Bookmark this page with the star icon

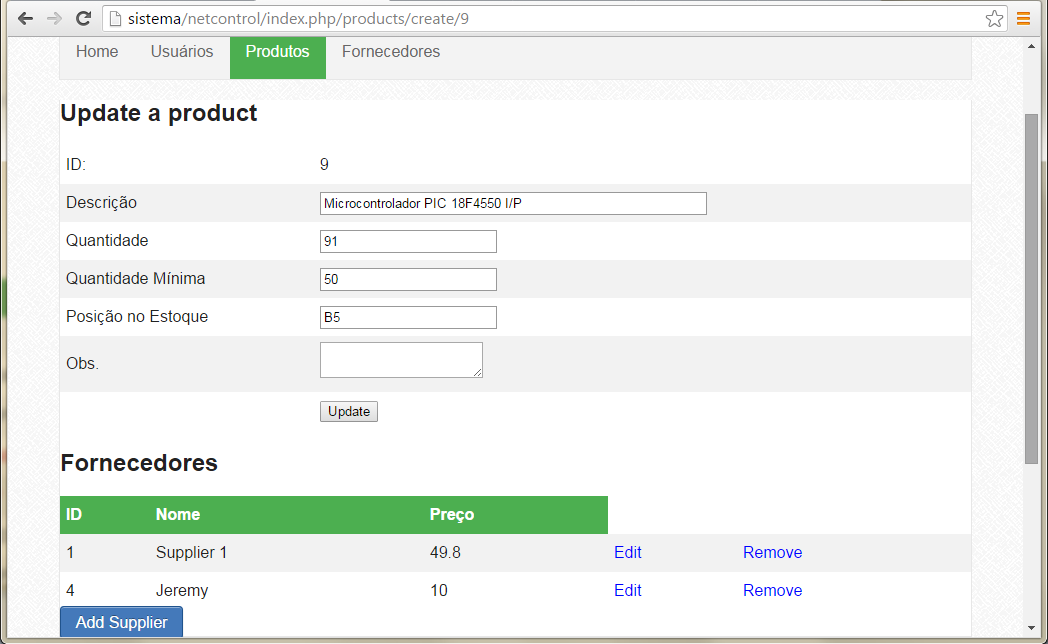[995, 17]
